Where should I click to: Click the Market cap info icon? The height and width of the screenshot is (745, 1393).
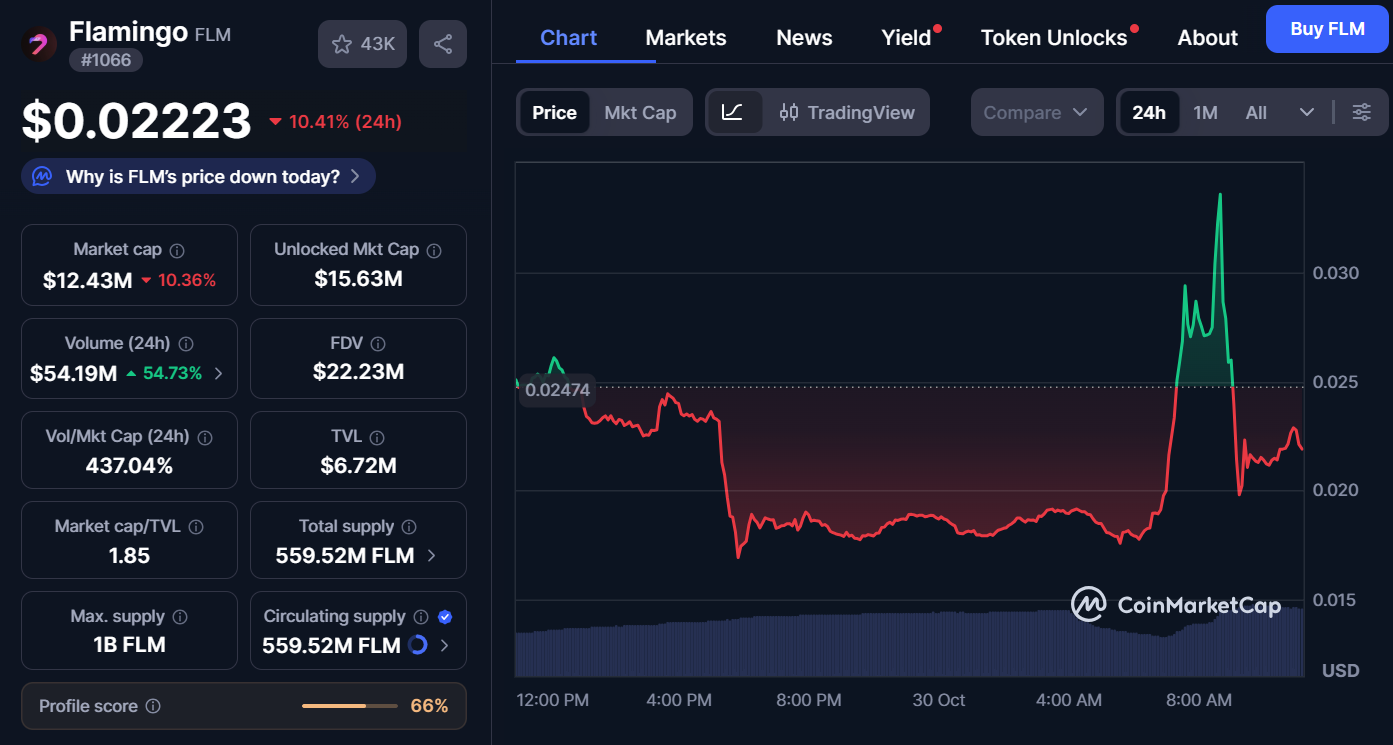click(177, 250)
